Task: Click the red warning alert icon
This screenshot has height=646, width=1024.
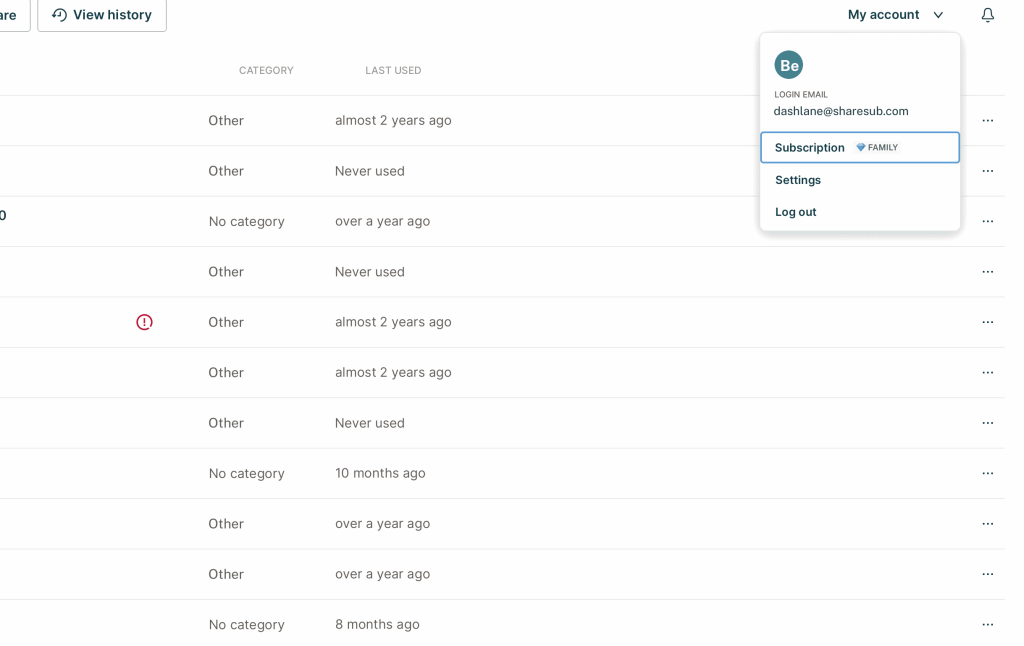Action: tap(144, 322)
